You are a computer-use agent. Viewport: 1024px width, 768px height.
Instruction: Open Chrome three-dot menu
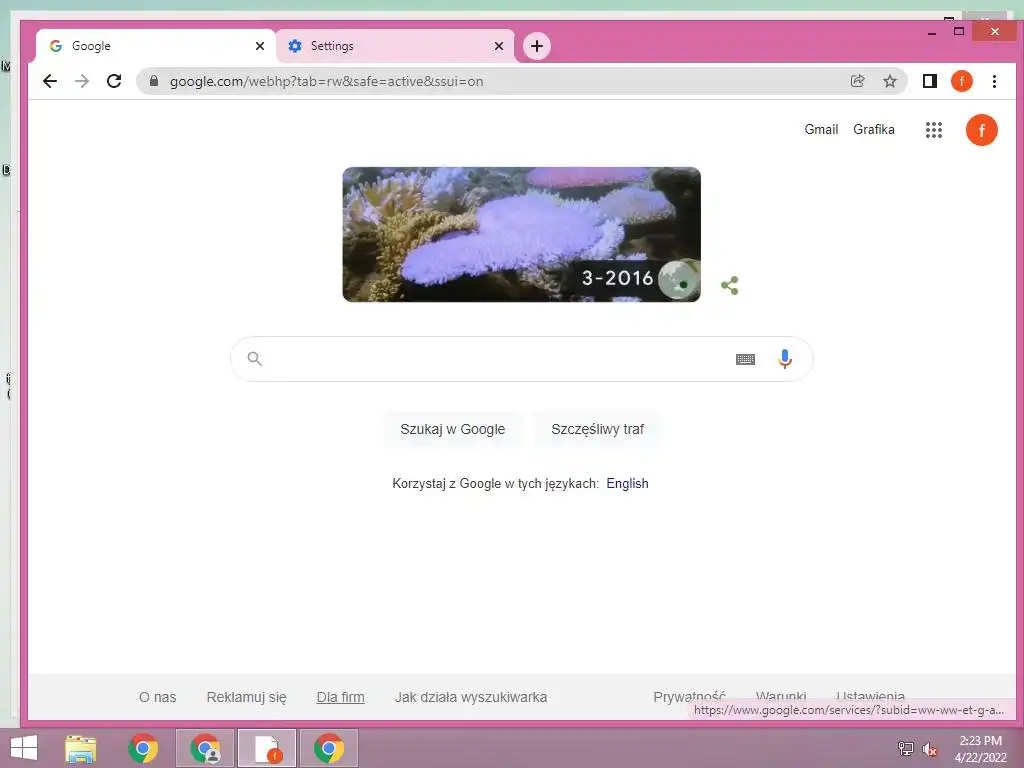tap(994, 81)
